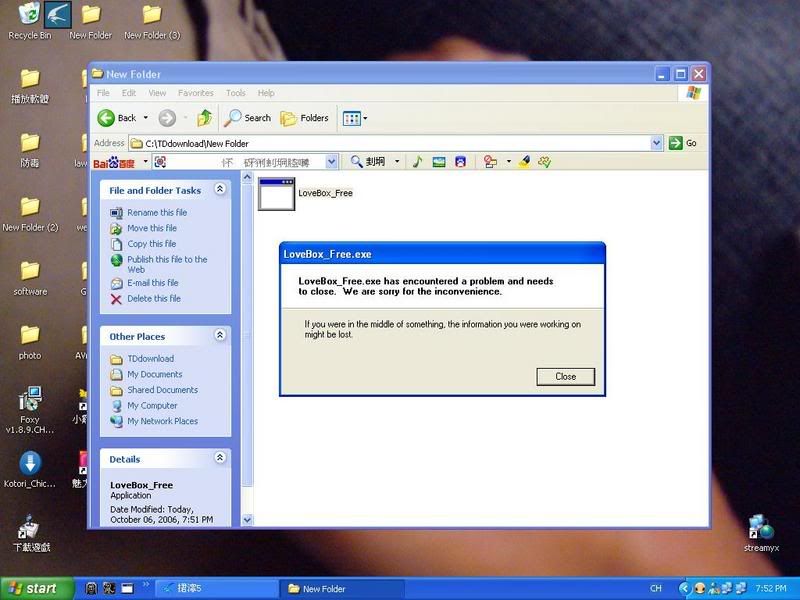
Task: Select the New Folder (2) desktop icon
Action: (30, 214)
